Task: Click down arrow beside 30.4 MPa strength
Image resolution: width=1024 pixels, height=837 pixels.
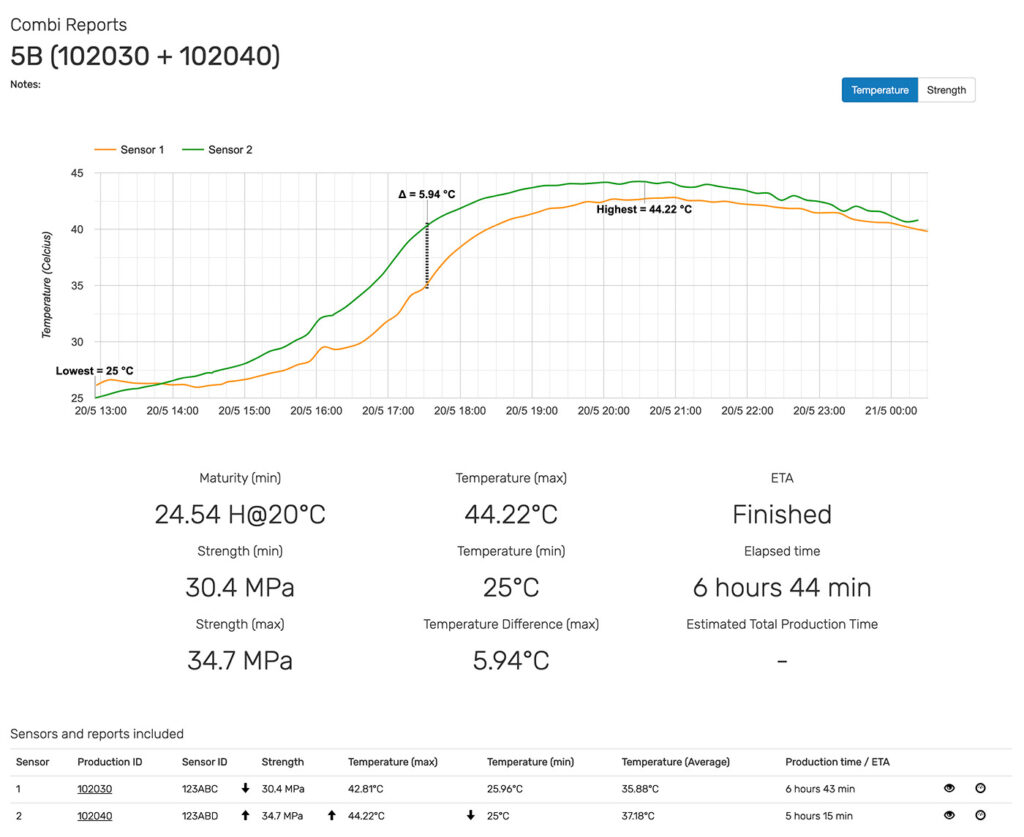Action: [246, 788]
